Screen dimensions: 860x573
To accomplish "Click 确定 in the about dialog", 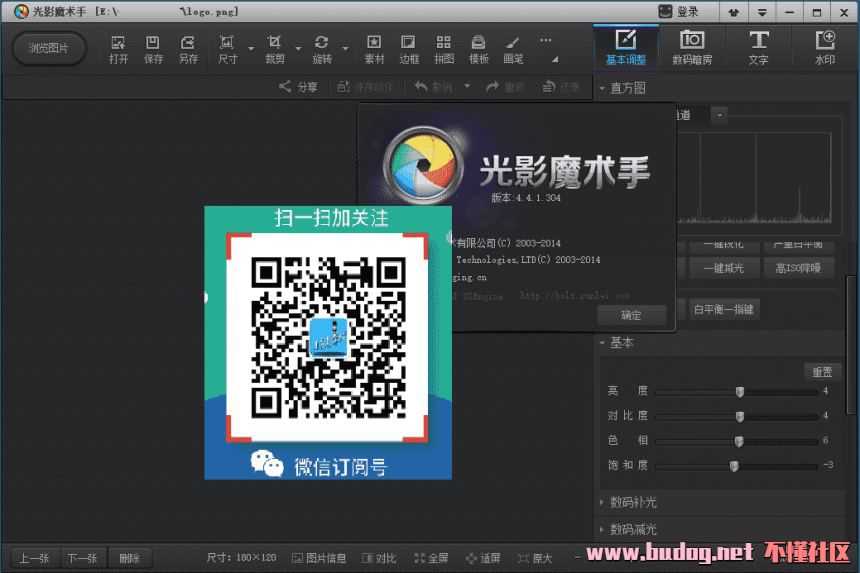I will (x=631, y=314).
